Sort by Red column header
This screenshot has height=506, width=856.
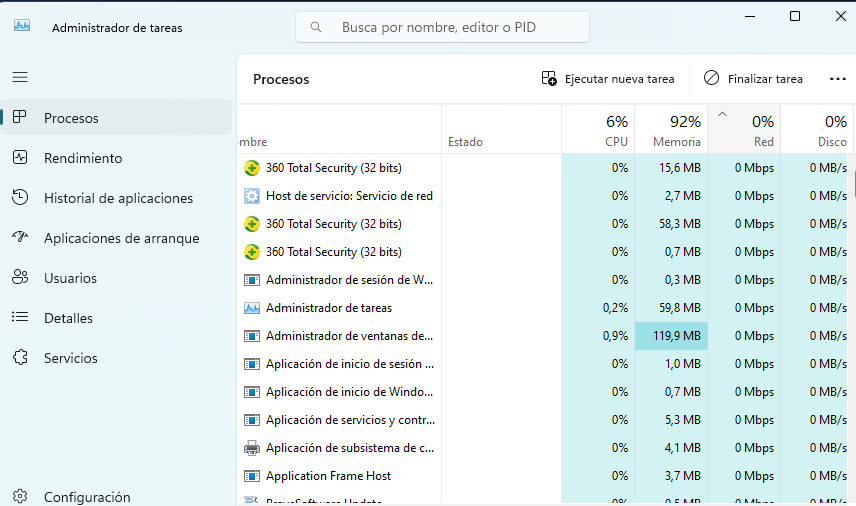tap(744, 129)
